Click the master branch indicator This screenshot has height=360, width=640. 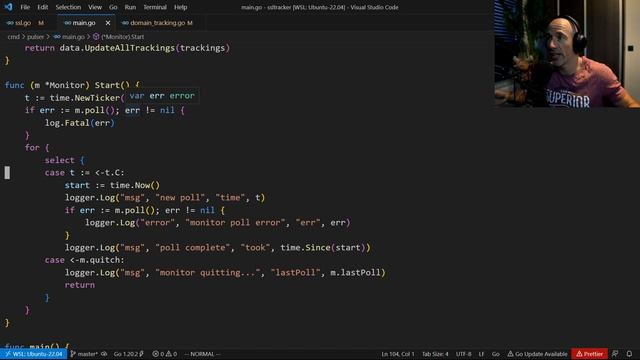point(84,354)
